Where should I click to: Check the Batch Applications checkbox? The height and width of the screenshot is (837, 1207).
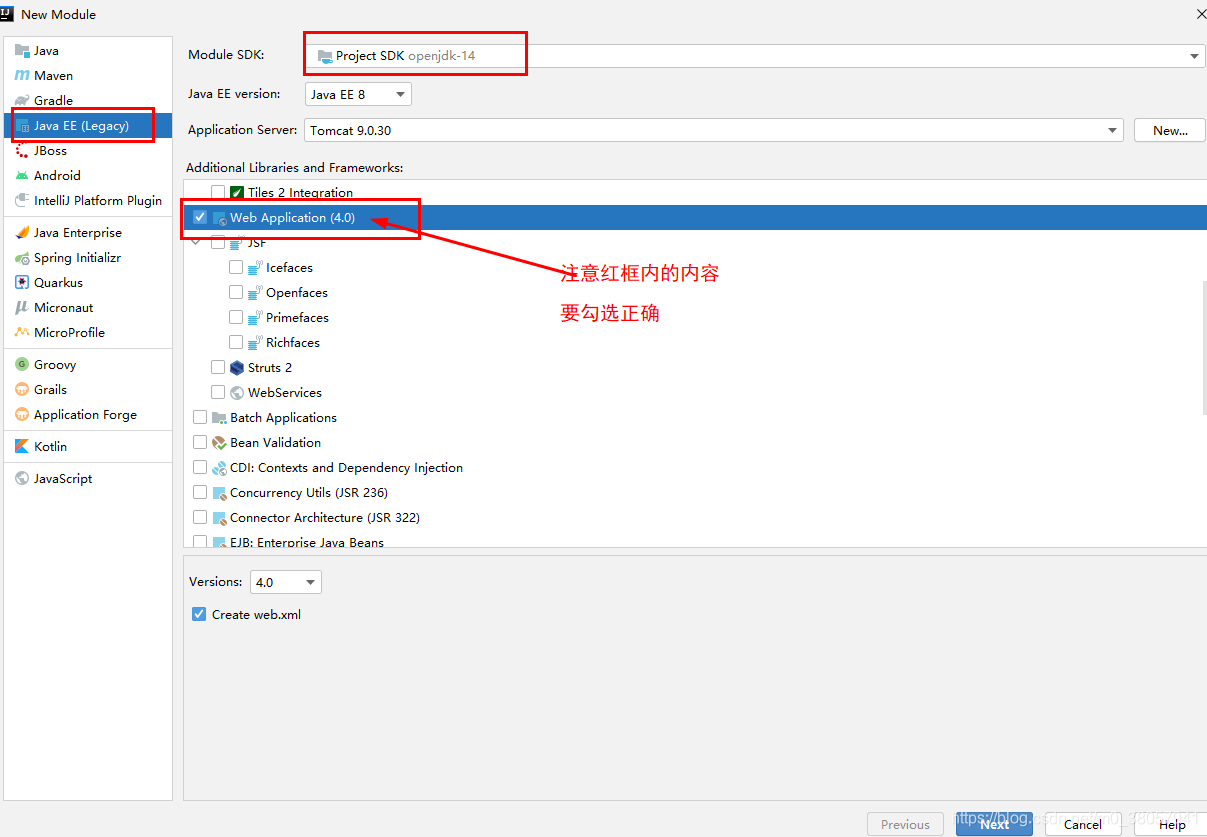pyautogui.click(x=200, y=417)
